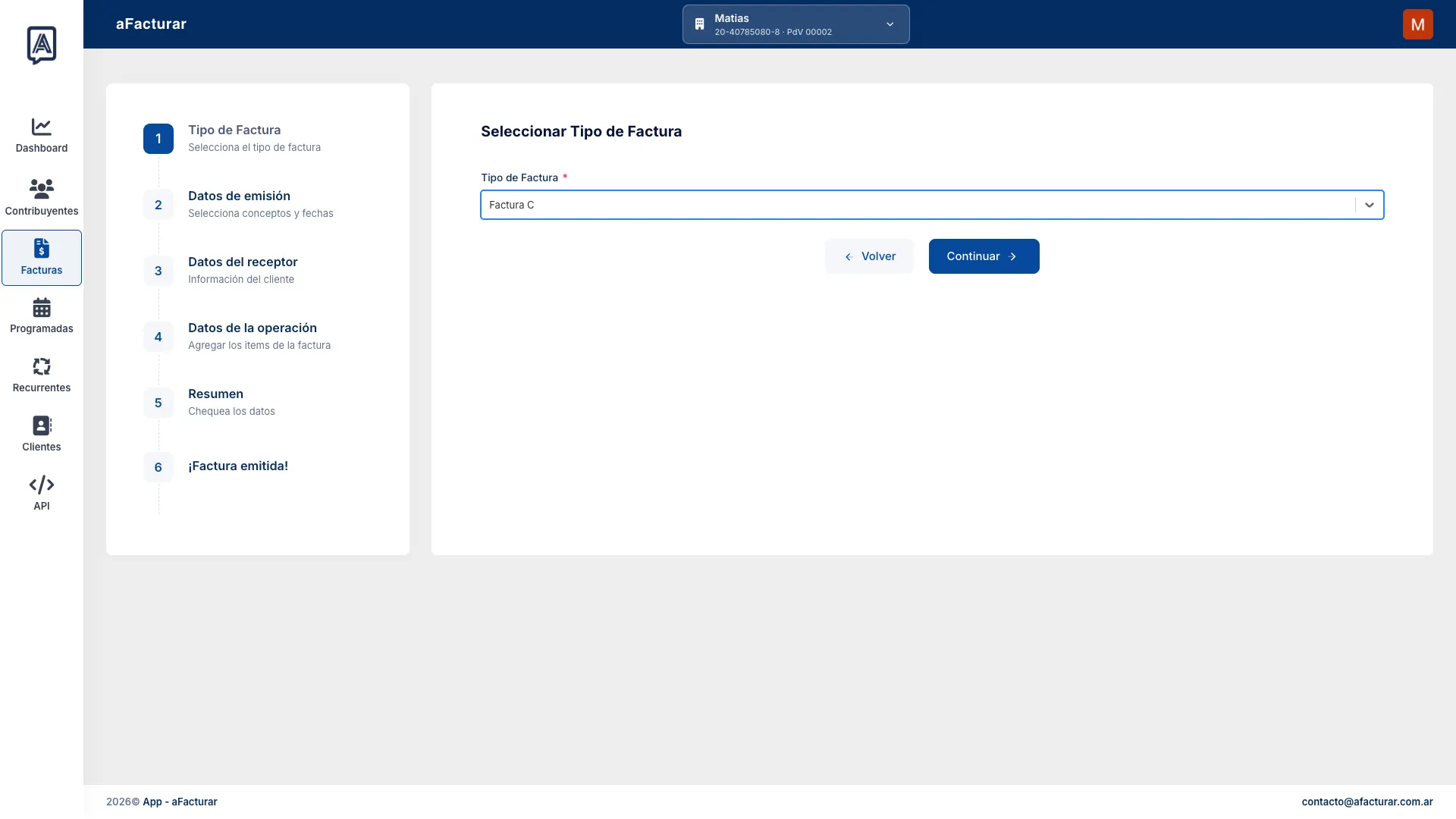
Task: Click the aFacturar logo icon
Action: (x=42, y=45)
